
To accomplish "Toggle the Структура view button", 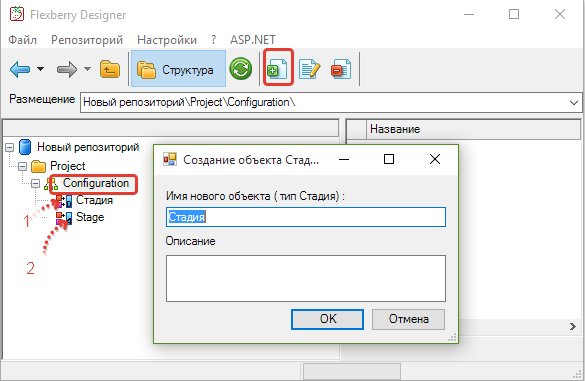I will click(178, 69).
